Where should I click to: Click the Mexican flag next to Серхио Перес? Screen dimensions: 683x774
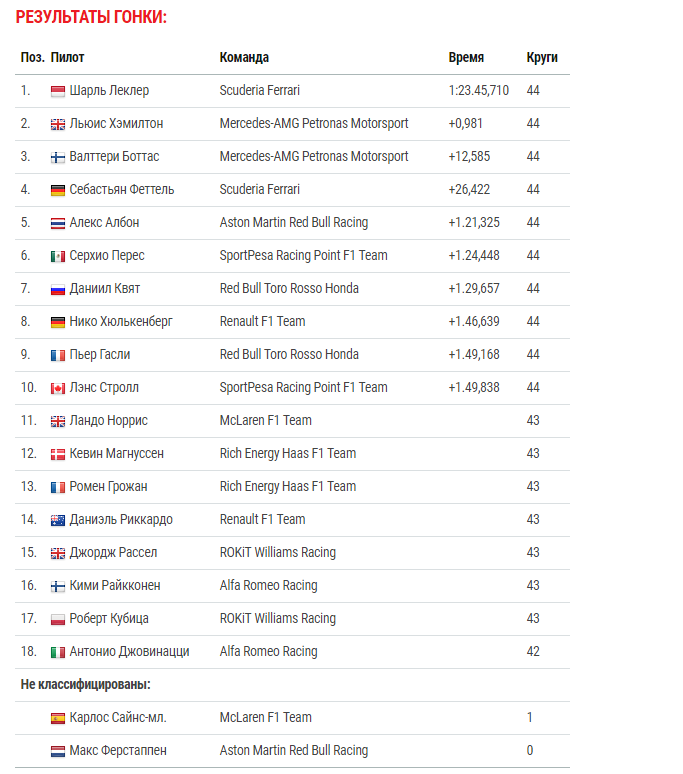point(58,257)
